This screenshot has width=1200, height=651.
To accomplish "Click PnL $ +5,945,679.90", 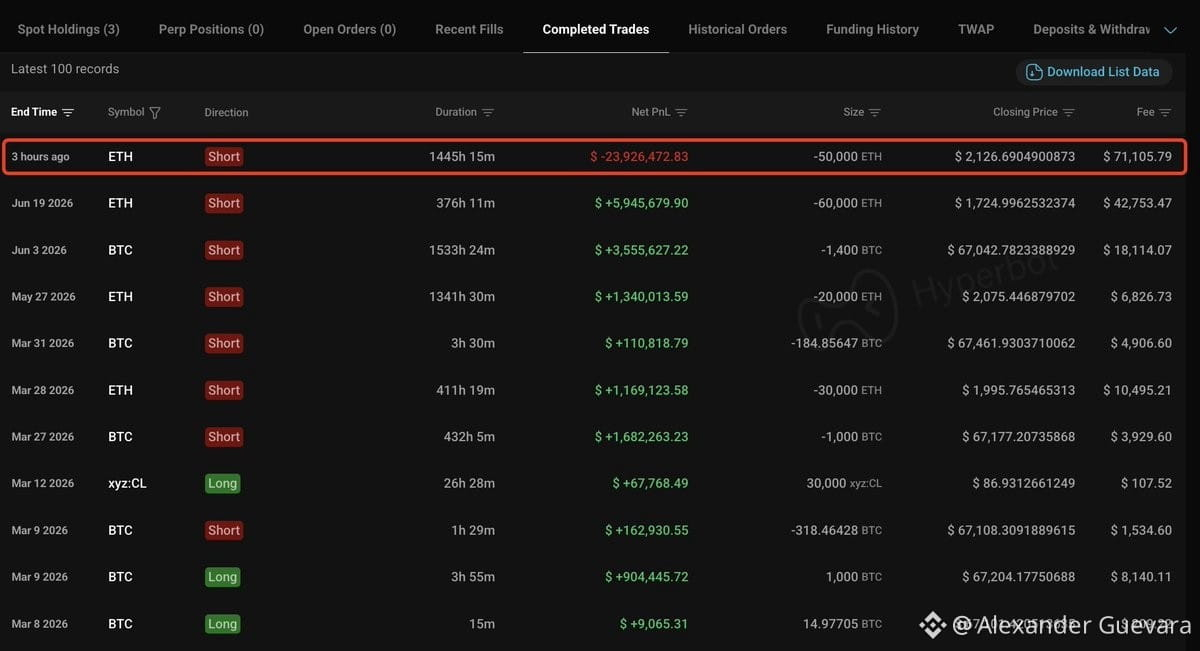I will click(x=641, y=203).
